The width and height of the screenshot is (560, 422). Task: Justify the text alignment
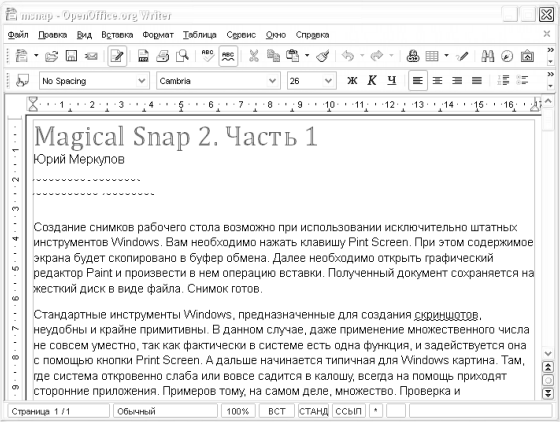[477, 81]
